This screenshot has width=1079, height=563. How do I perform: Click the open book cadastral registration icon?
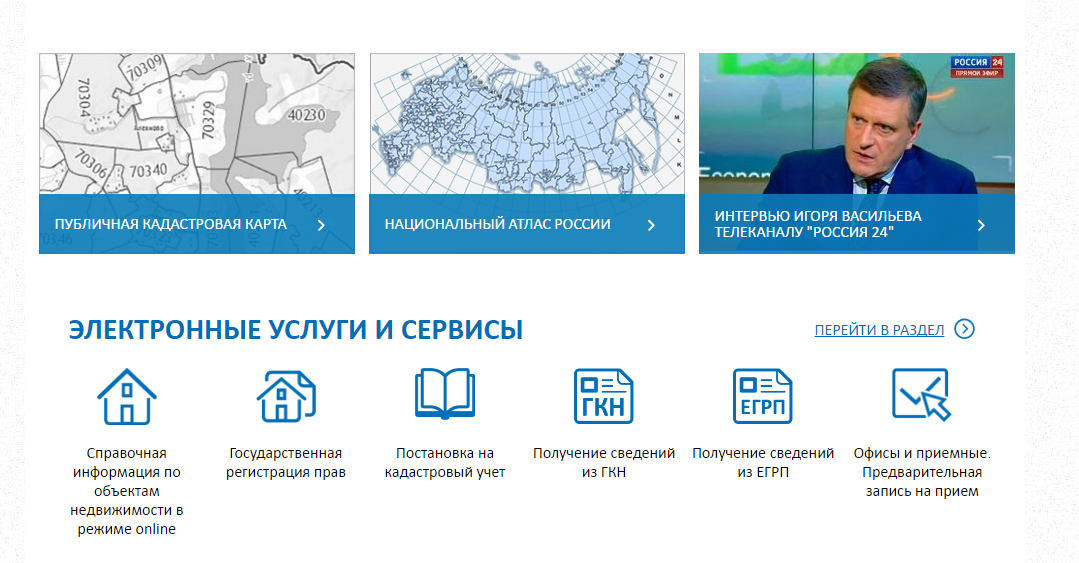click(445, 394)
